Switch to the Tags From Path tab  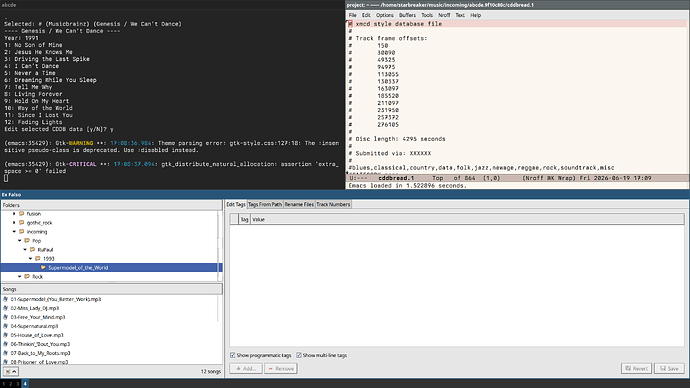265,204
